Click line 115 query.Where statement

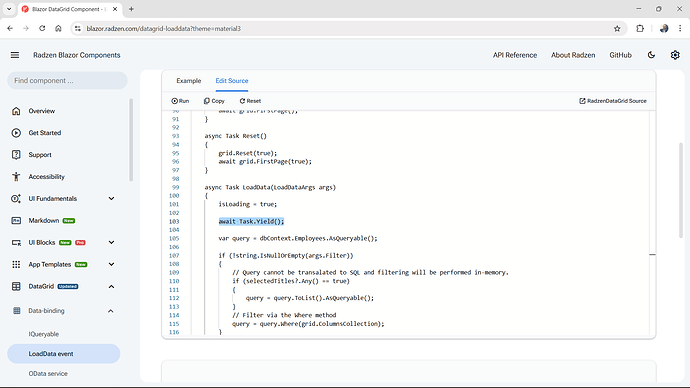pos(308,324)
